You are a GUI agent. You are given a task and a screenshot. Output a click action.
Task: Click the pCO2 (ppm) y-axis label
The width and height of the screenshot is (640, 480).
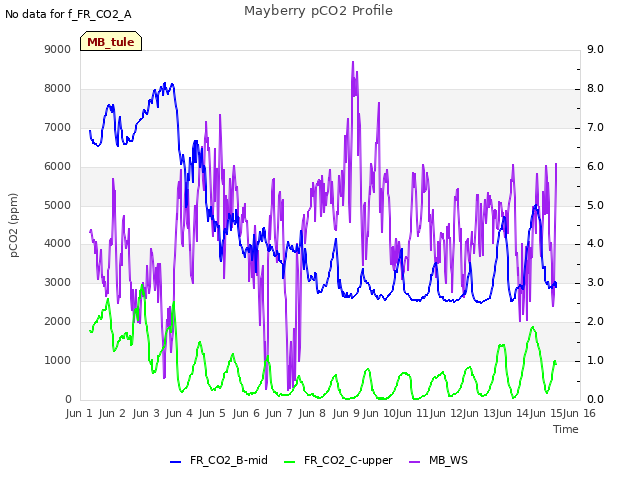pyautogui.click(x=14, y=225)
